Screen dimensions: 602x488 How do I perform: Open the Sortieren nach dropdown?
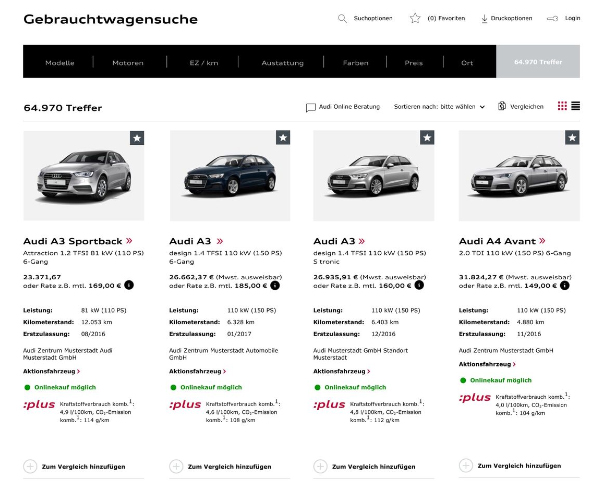(x=439, y=107)
